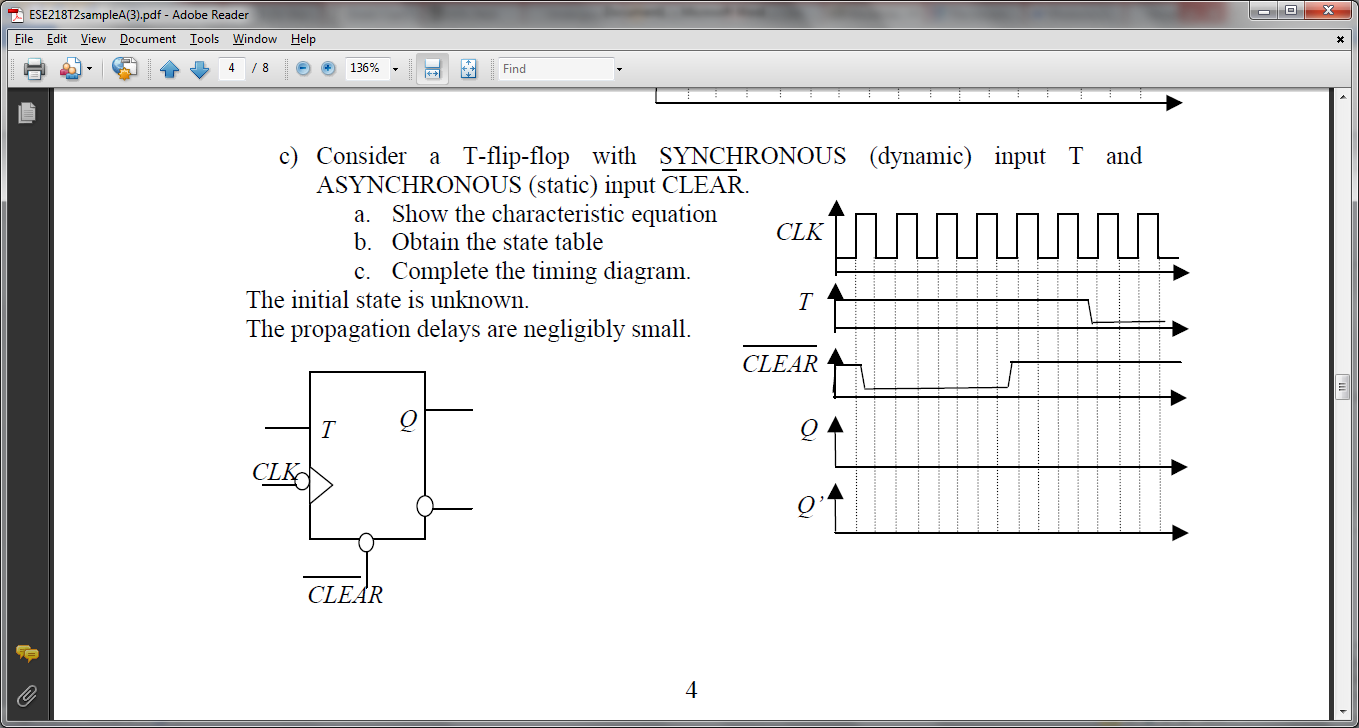This screenshot has width=1359, height=728.
Task: Open the Comments panel
Action: point(27,655)
